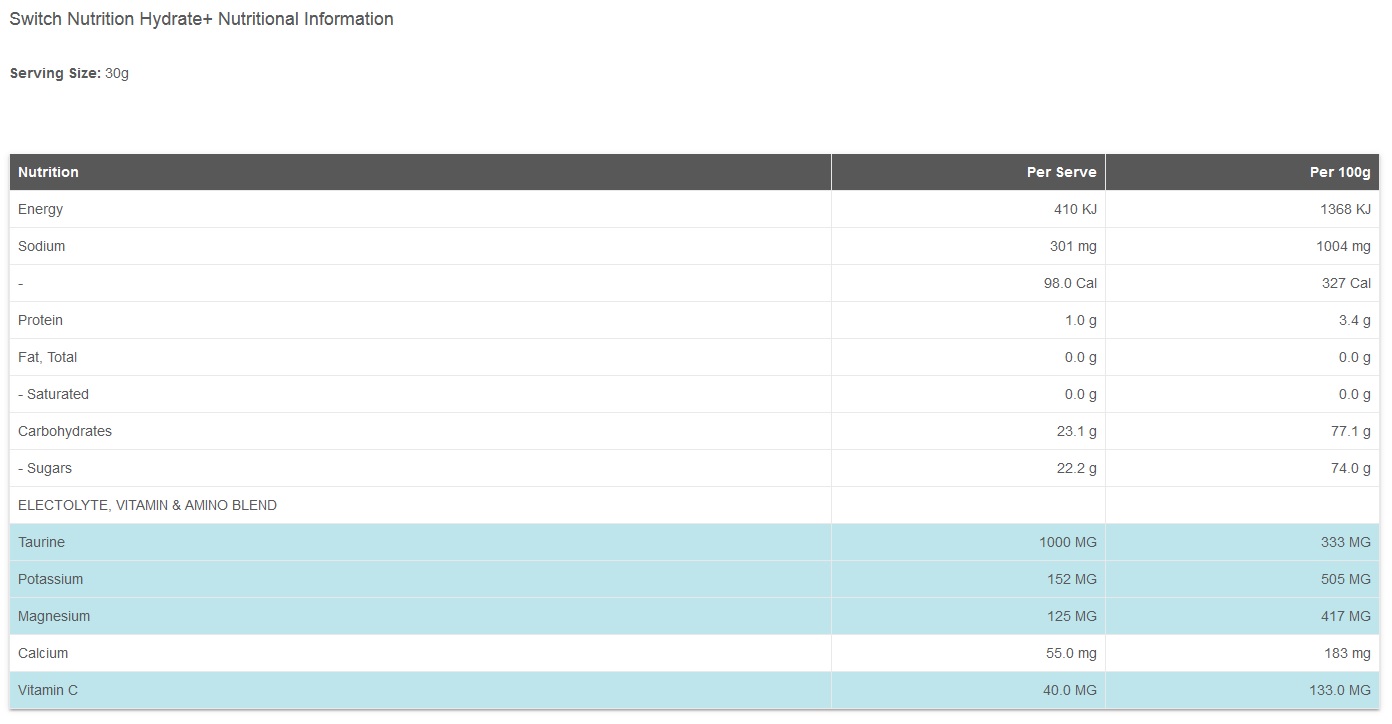Viewport: 1392px width, 724px height.
Task: Click the '327 Cal' value
Action: pyautogui.click(x=1346, y=283)
